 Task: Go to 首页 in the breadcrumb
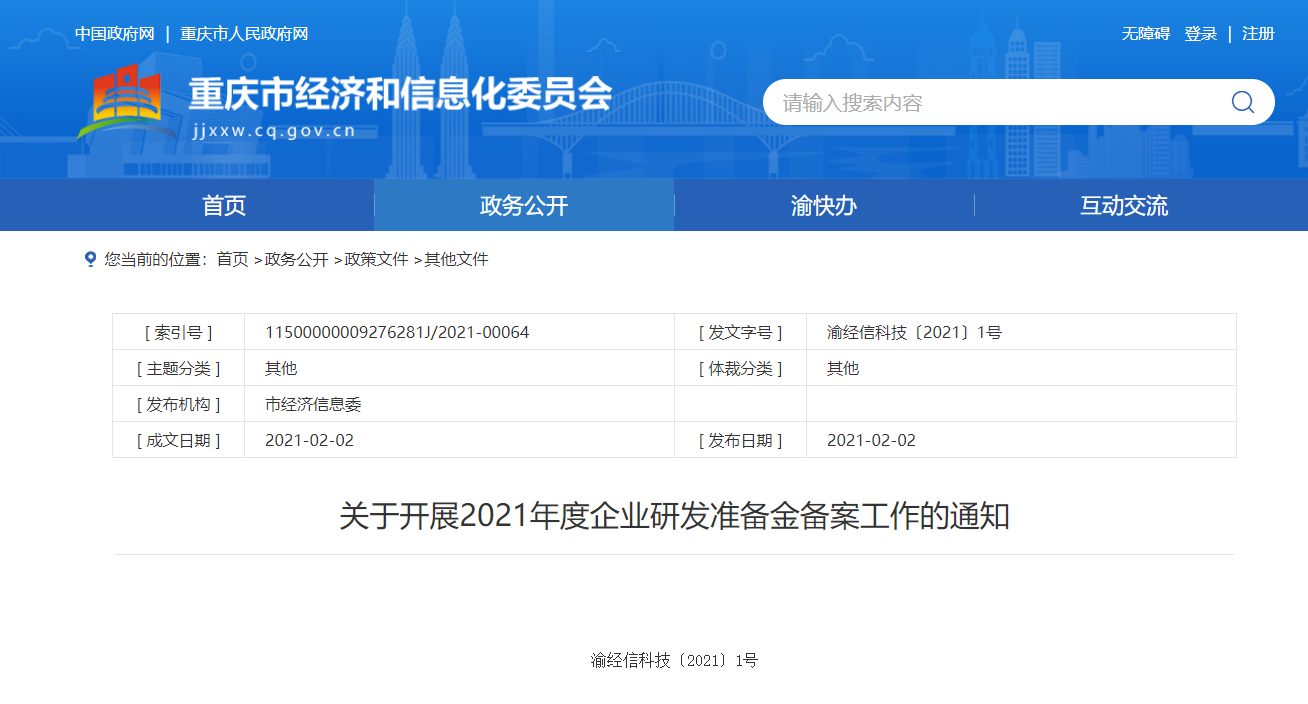232,260
